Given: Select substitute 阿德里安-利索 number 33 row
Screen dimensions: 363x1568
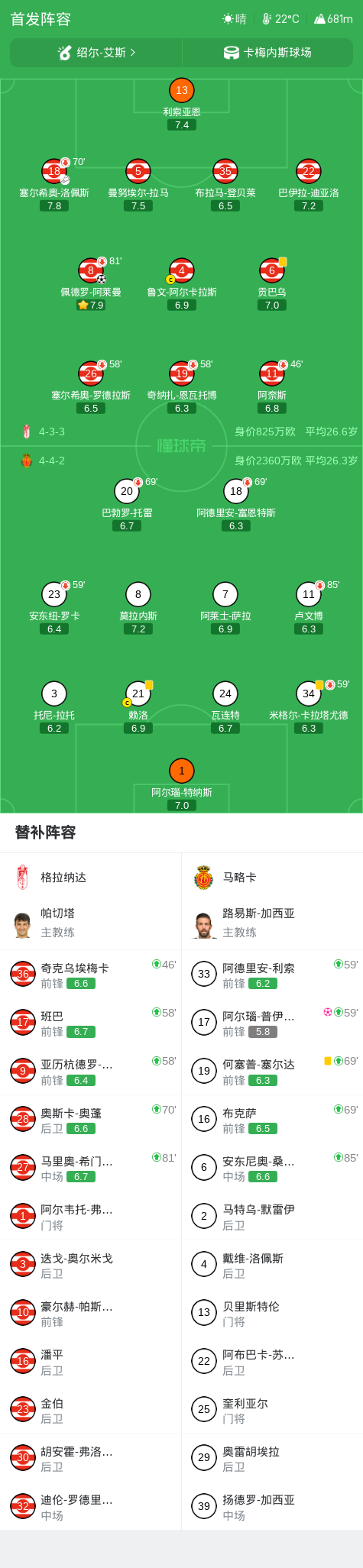Looking at the screenshot, I should click(272, 975).
